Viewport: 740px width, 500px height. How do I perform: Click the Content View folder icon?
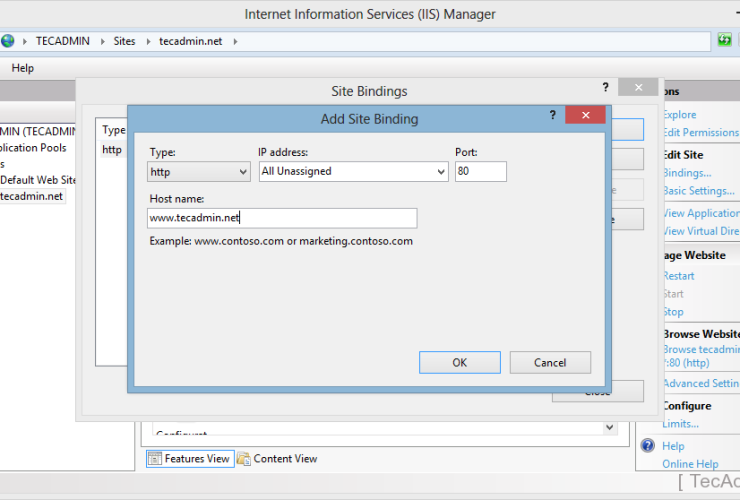point(243,459)
